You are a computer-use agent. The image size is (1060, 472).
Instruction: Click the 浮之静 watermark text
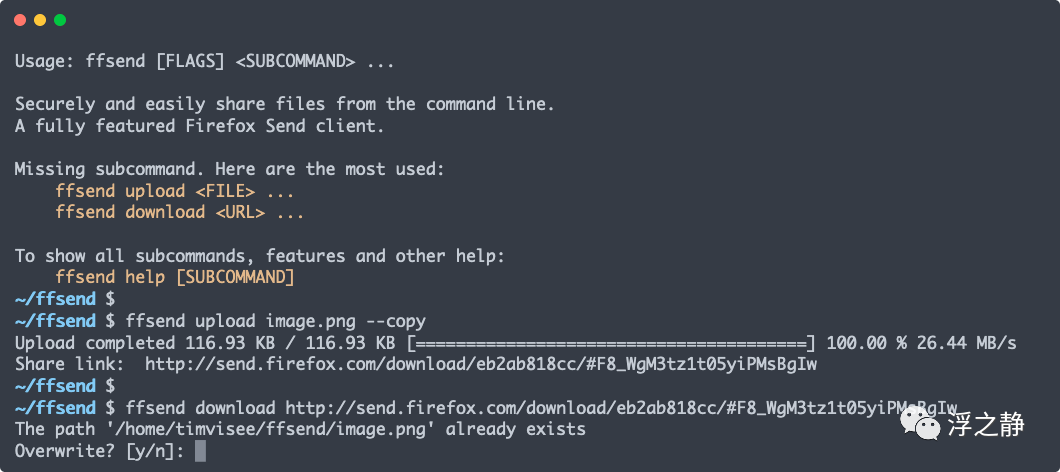(986, 426)
